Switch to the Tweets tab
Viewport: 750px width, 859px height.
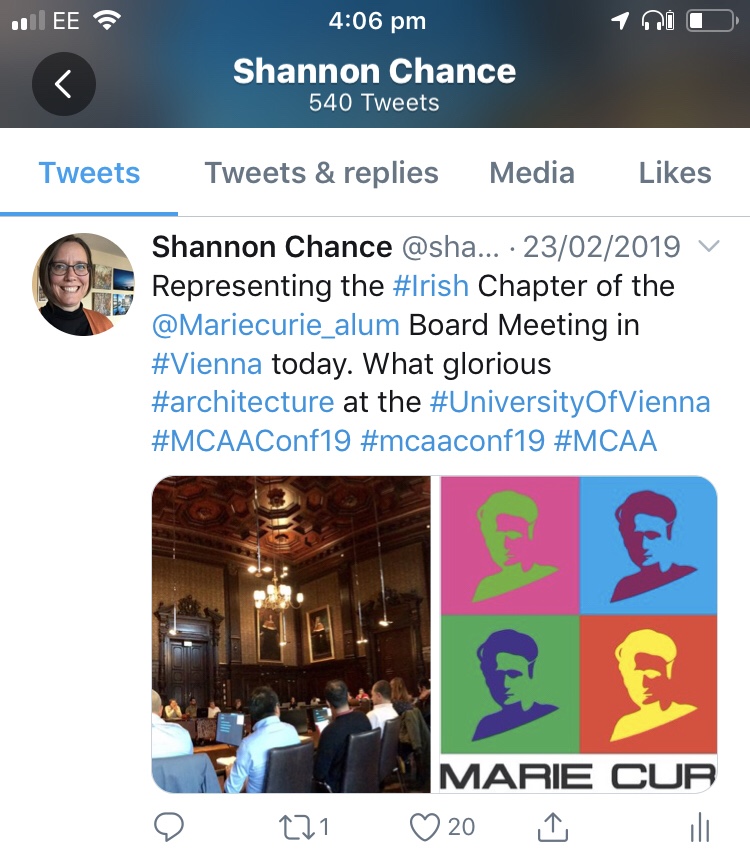[89, 173]
